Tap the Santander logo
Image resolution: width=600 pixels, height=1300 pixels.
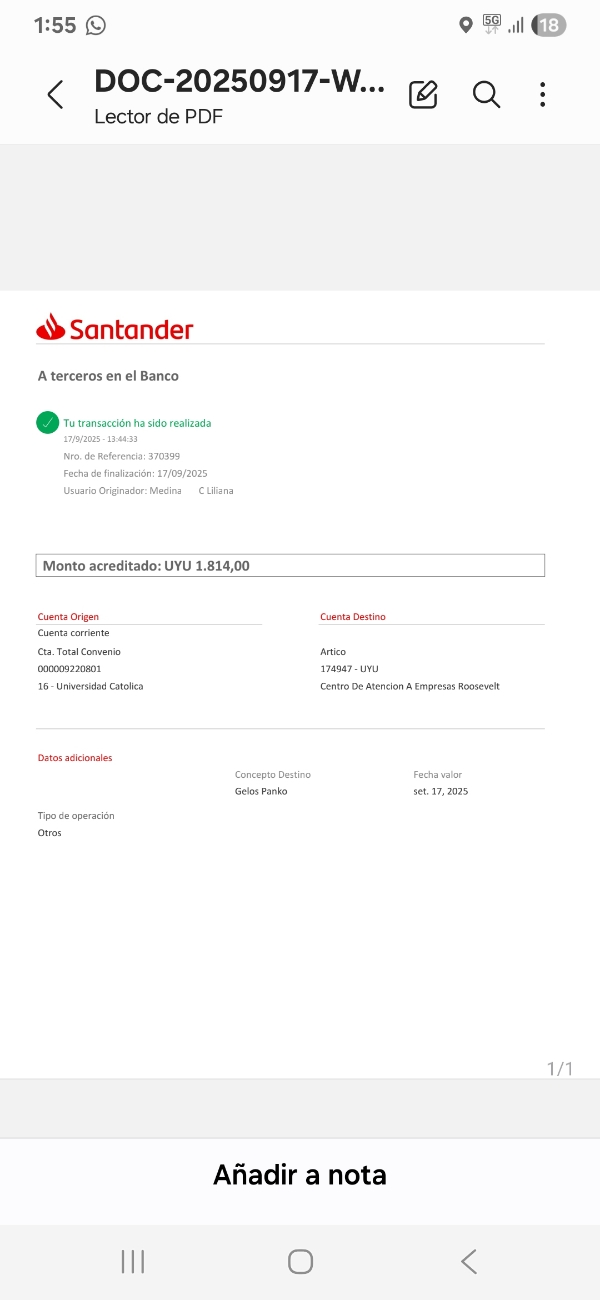pyautogui.click(x=115, y=327)
